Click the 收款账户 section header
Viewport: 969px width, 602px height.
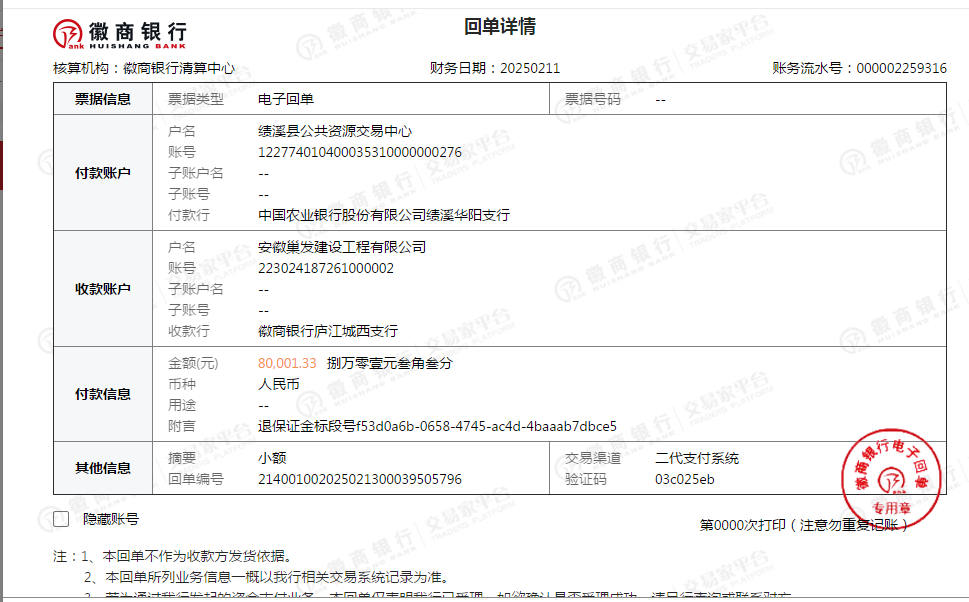click(x=103, y=289)
